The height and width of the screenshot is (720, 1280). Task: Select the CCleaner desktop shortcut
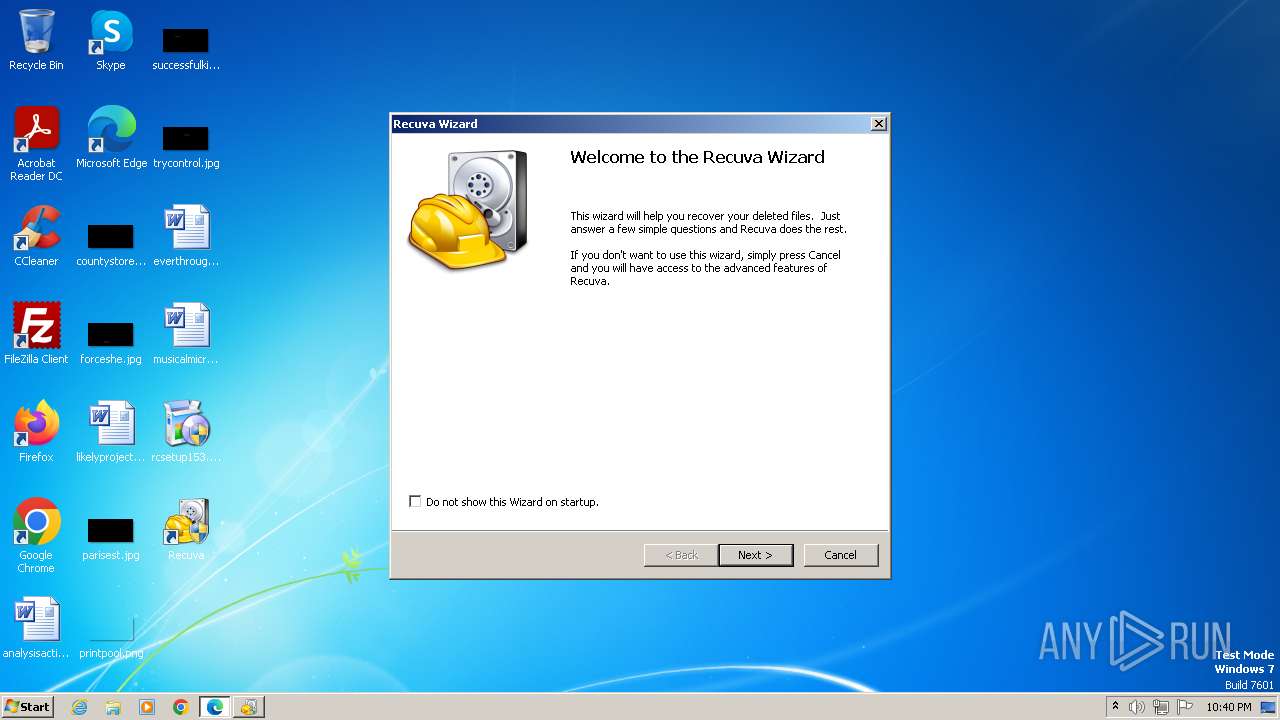point(36,236)
